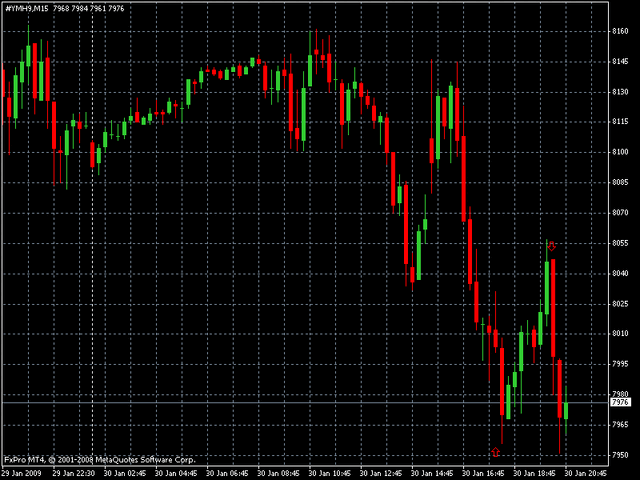Click the 30 Jan 10:45 time axis label

click(330, 473)
